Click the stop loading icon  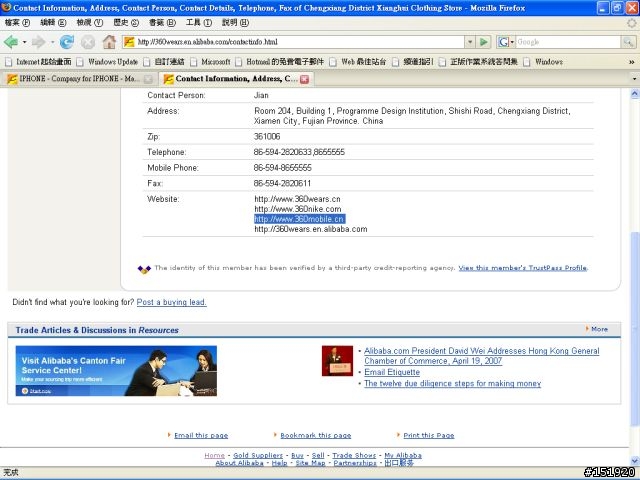(88, 42)
